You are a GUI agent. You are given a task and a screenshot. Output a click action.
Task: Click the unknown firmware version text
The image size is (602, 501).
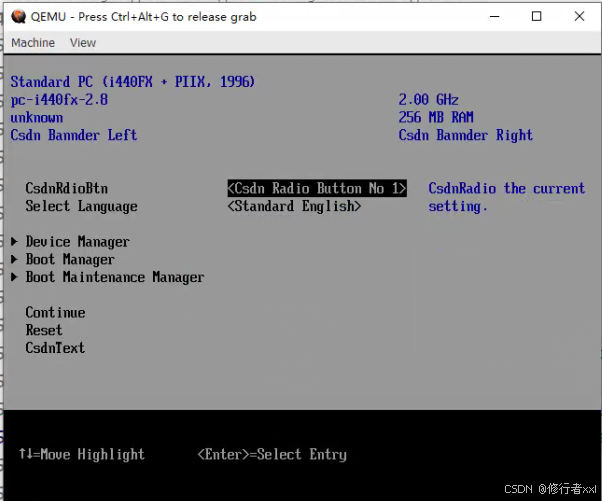pos(37,117)
